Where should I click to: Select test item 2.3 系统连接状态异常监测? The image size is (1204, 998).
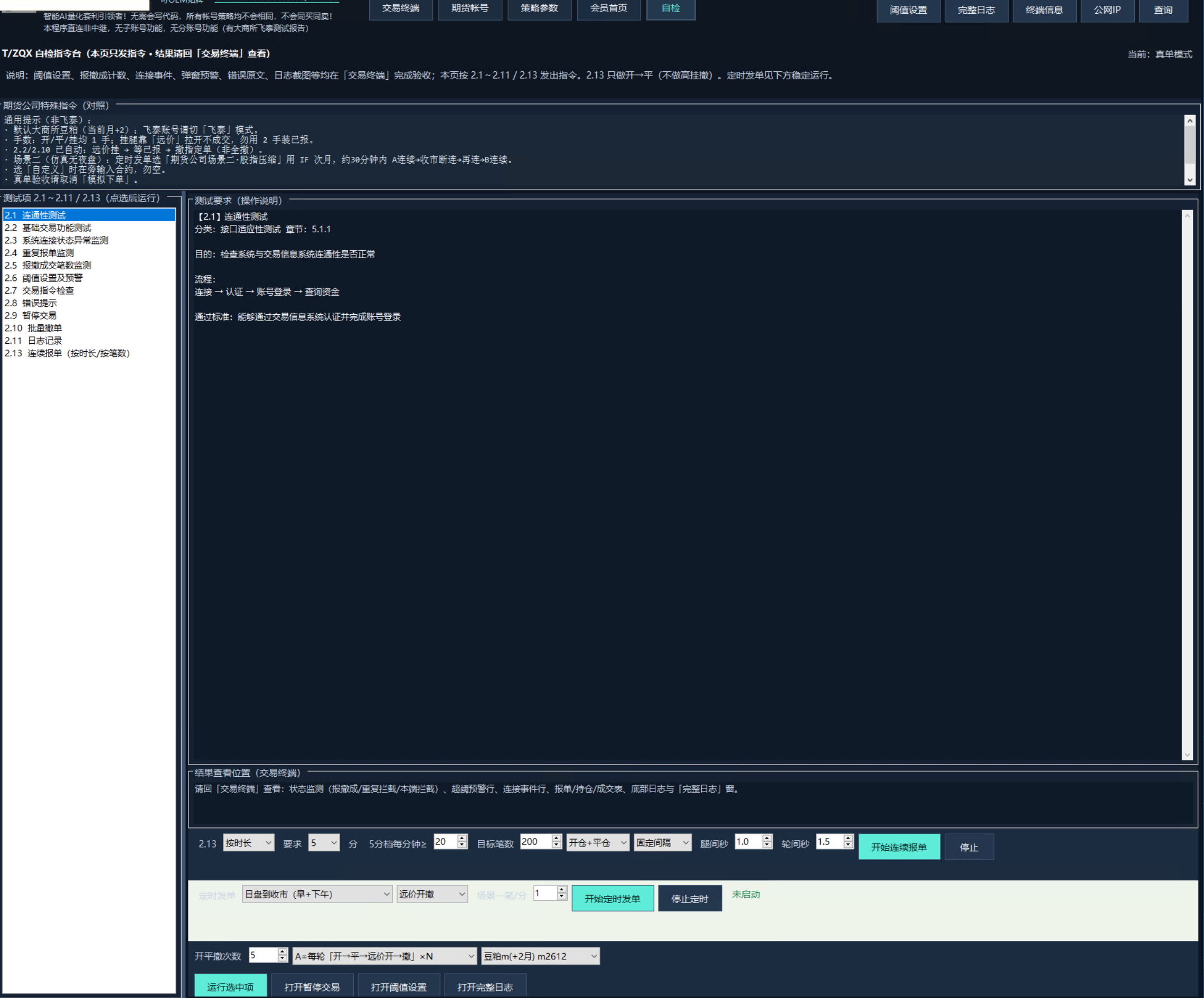click(89, 240)
